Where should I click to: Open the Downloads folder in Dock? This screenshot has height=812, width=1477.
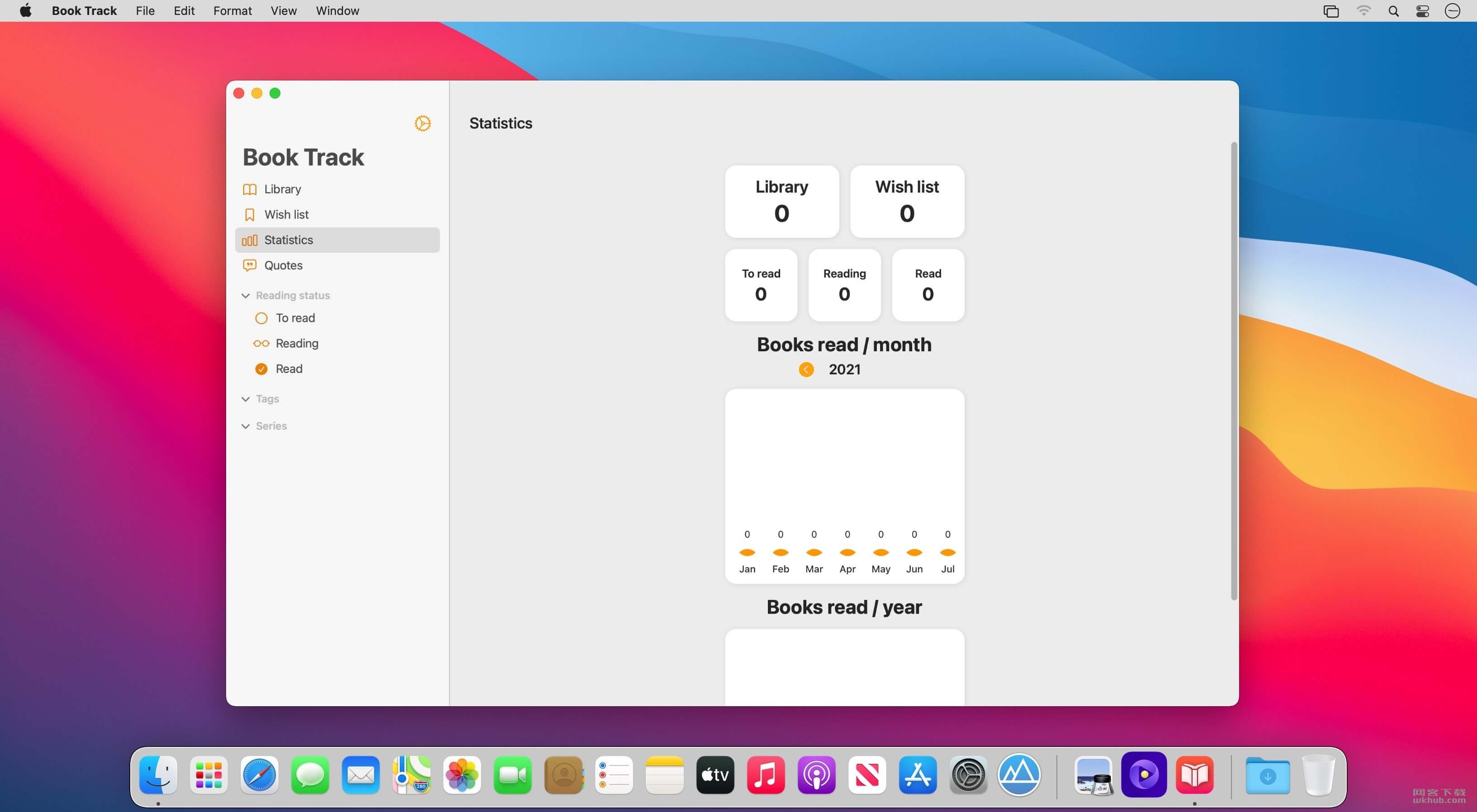(1268, 775)
